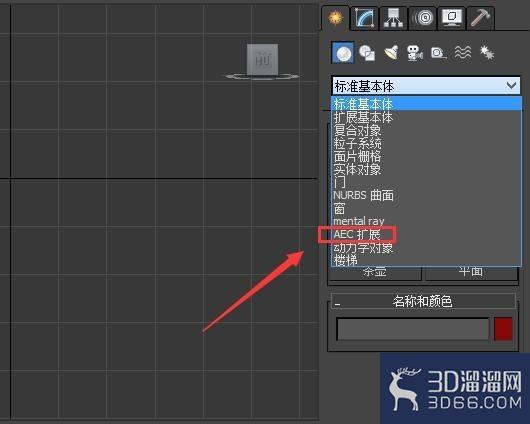
Task: Choose 扩展基本体 from the list
Action: pyautogui.click(x=426, y=117)
